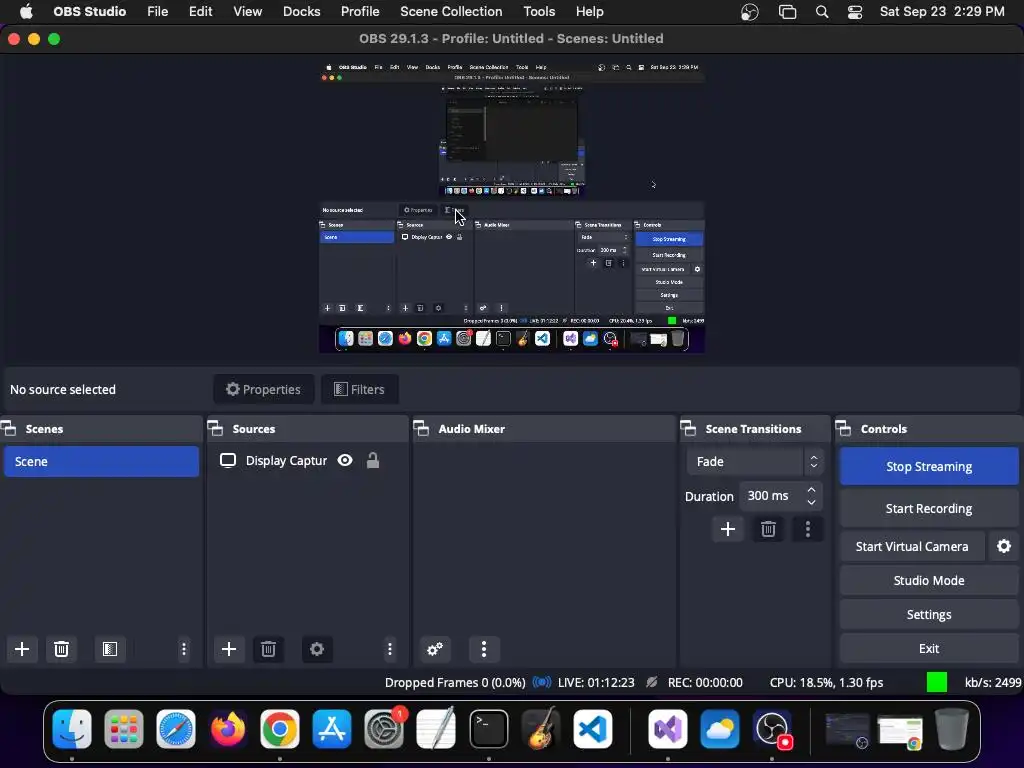The width and height of the screenshot is (1024, 768).
Task: Open Trash in the Dock
Action: point(952,729)
